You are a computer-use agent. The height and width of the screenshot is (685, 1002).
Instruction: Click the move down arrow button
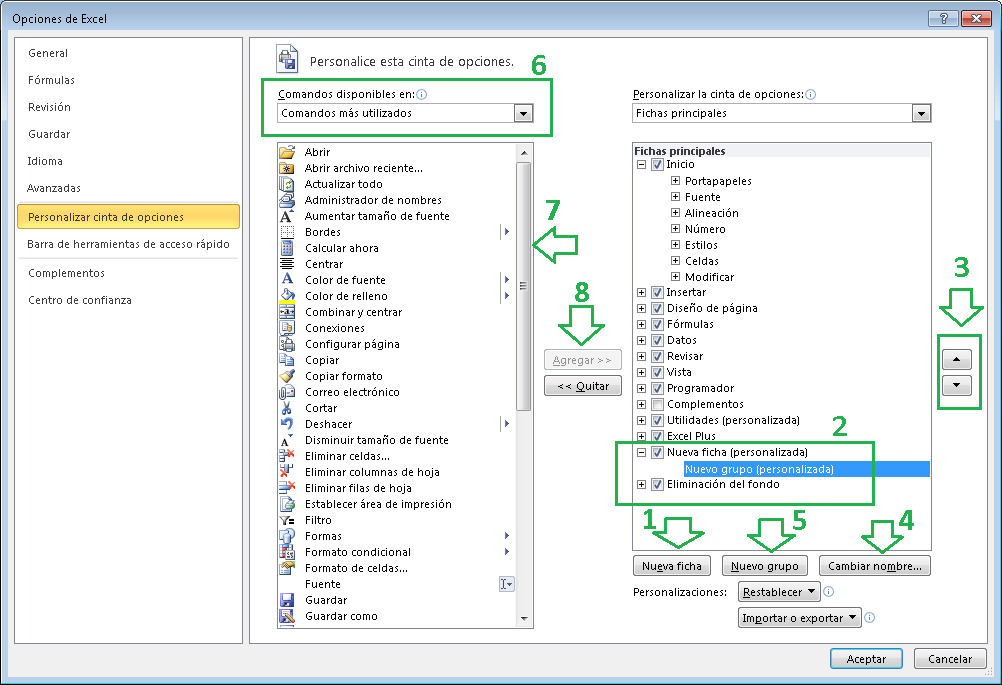tap(957, 385)
